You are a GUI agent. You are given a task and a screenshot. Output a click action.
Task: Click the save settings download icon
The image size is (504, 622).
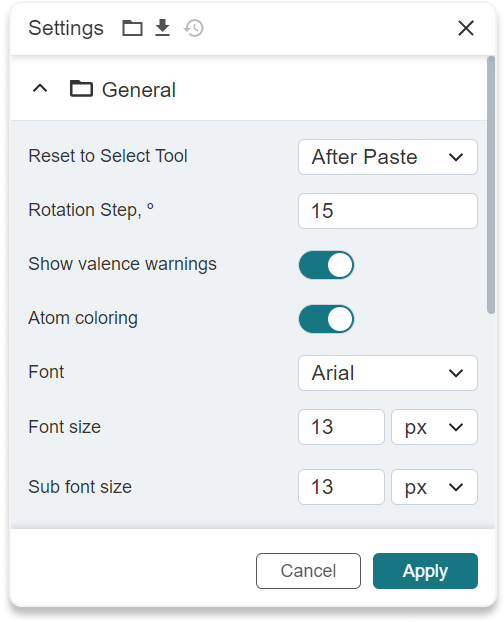coord(163,28)
